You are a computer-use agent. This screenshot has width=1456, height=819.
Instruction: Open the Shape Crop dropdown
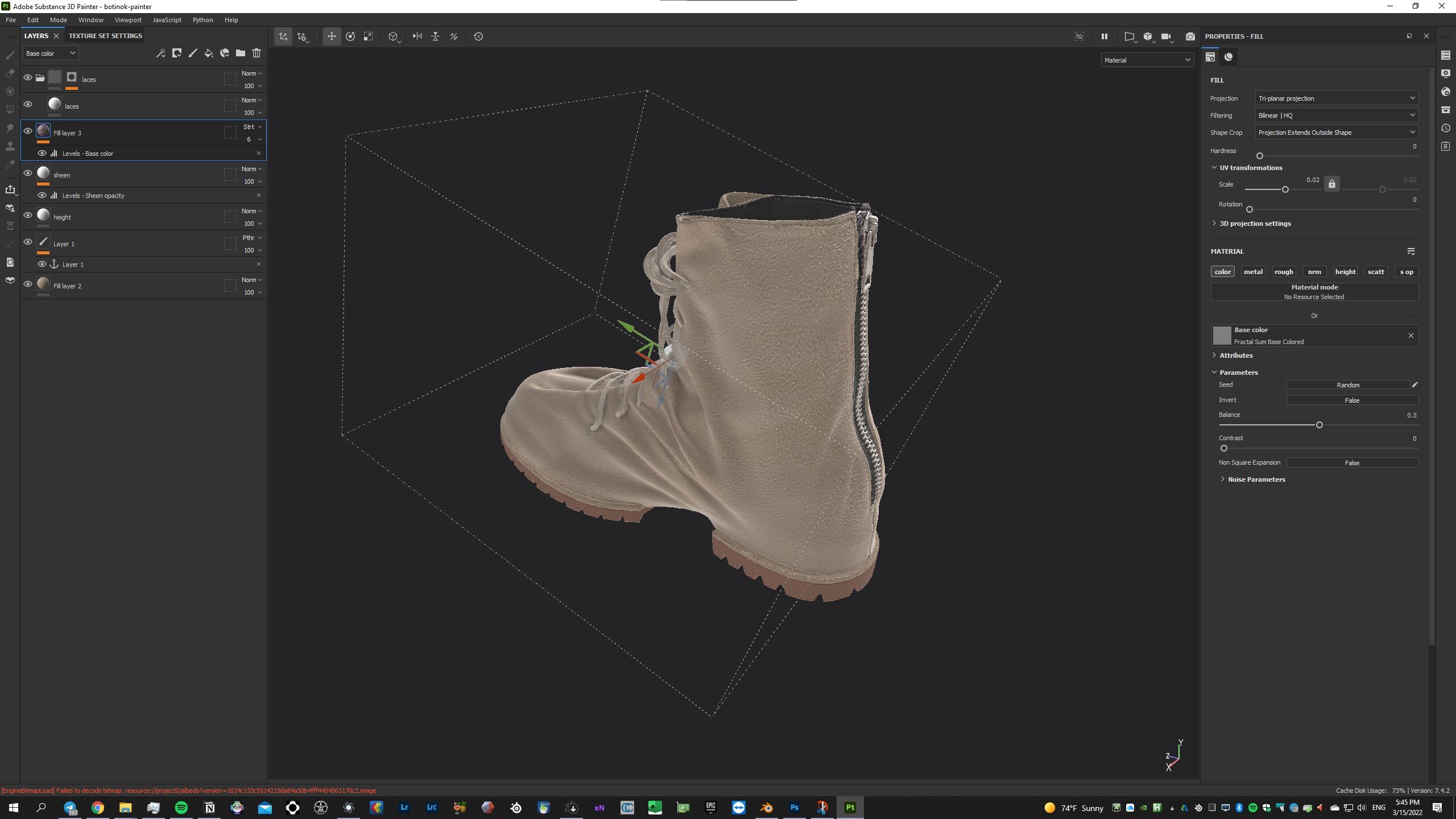(x=1337, y=132)
